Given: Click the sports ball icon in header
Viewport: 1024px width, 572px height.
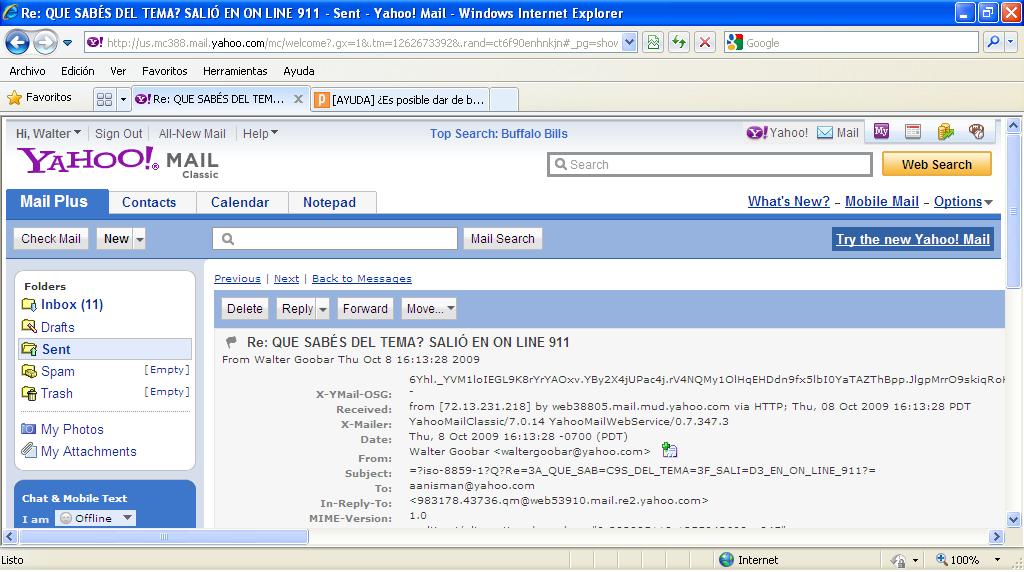Looking at the screenshot, I should 976,131.
